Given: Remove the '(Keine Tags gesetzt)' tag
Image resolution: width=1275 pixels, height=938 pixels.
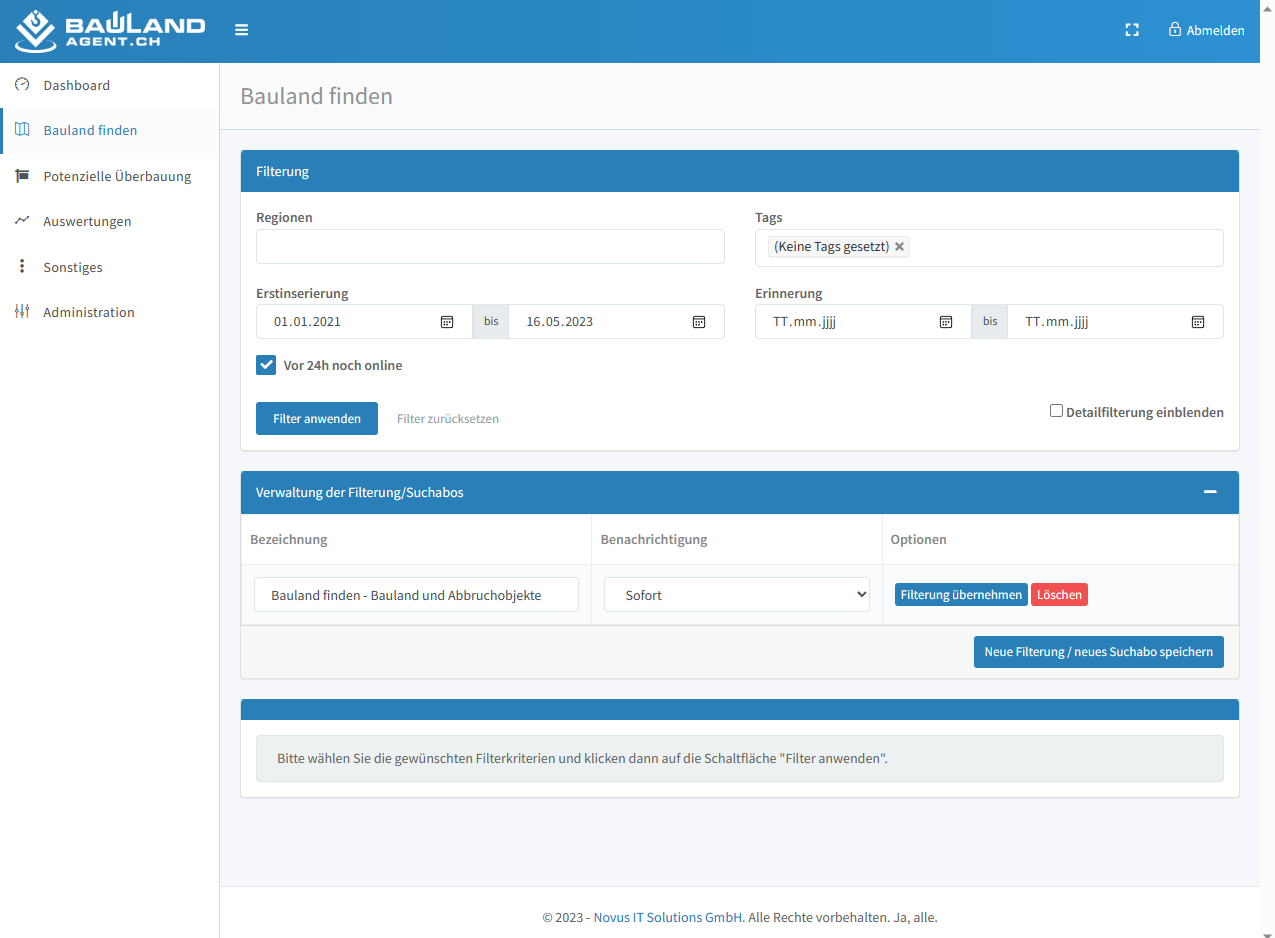Looking at the screenshot, I should tap(899, 247).
